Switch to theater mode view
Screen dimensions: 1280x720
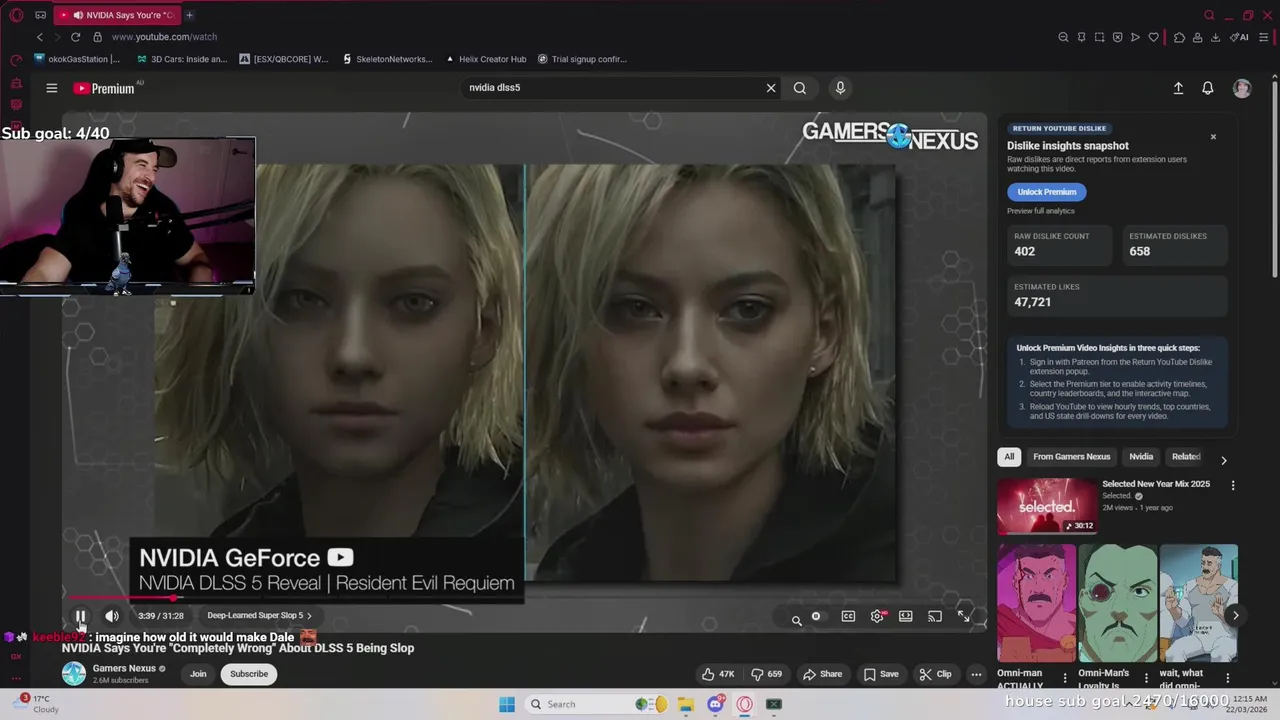(906, 616)
